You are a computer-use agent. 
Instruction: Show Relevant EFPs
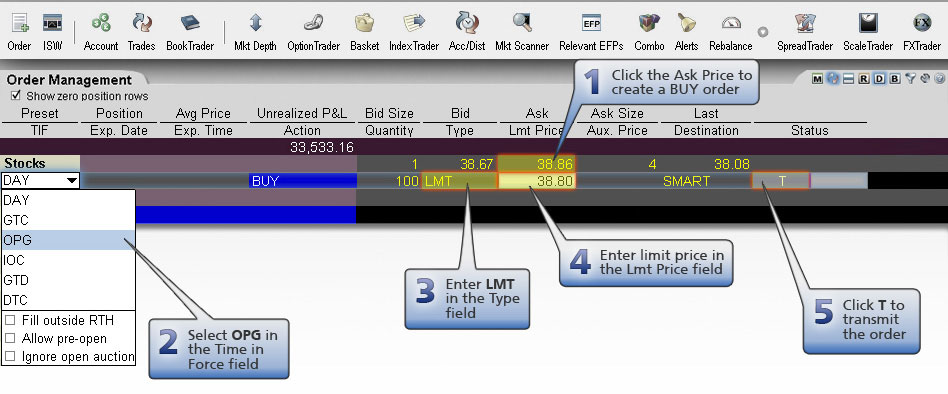[x=591, y=31]
